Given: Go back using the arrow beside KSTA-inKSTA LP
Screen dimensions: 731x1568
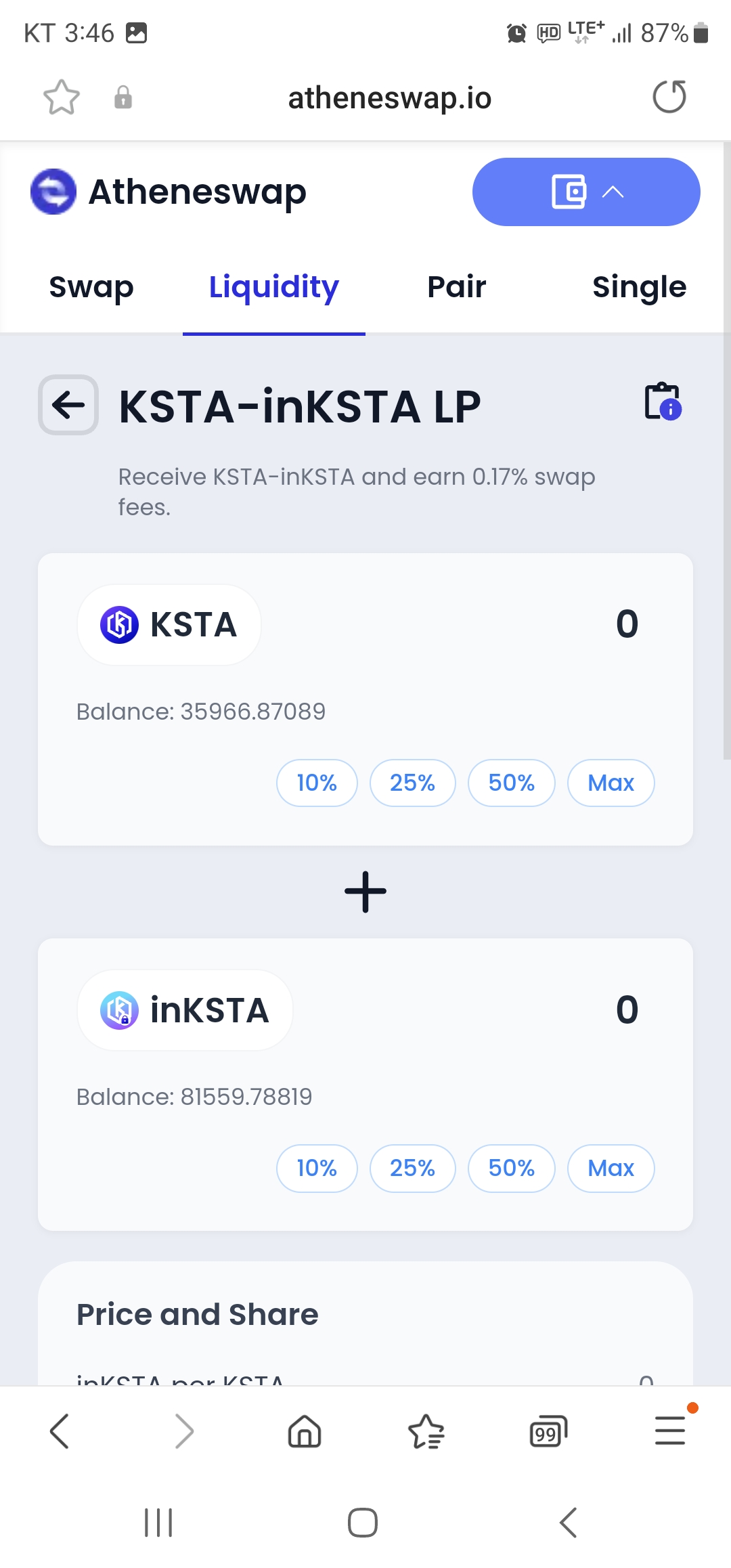Looking at the screenshot, I should pyautogui.click(x=68, y=405).
